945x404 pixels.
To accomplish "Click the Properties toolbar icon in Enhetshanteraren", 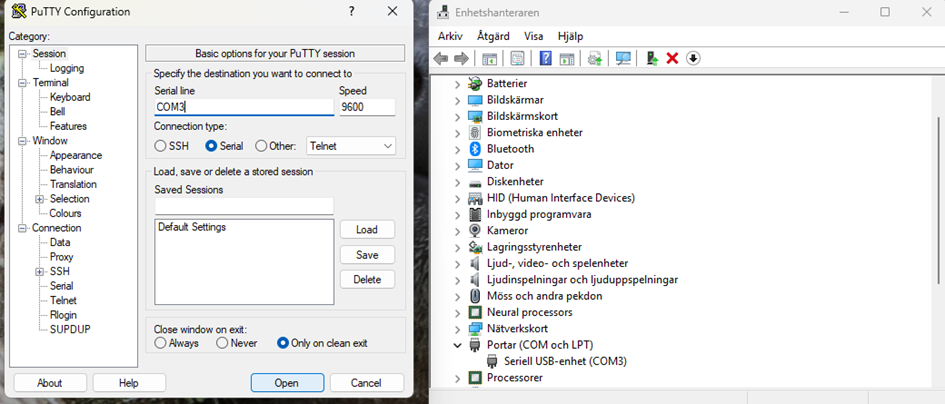I will 517,58.
